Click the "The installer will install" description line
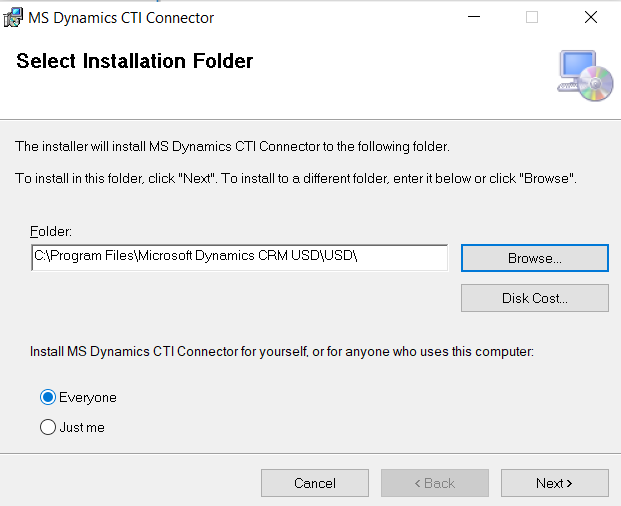The height and width of the screenshot is (506, 621). point(232,147)
